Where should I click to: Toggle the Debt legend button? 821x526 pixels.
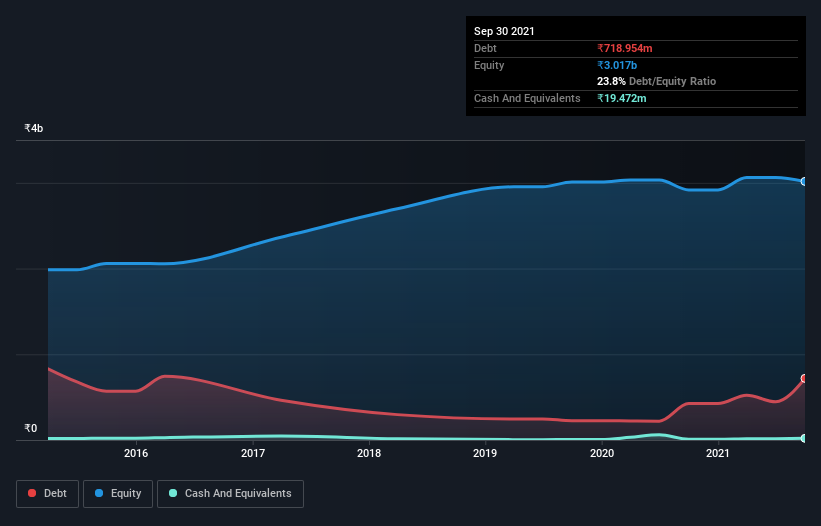[47, 494]
